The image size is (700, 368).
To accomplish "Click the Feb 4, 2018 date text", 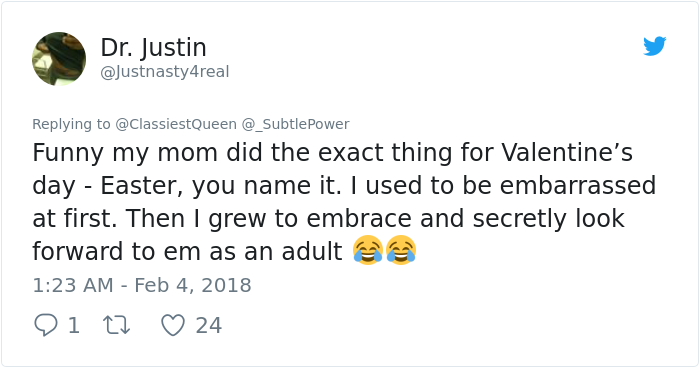I will tap(193, 285).
